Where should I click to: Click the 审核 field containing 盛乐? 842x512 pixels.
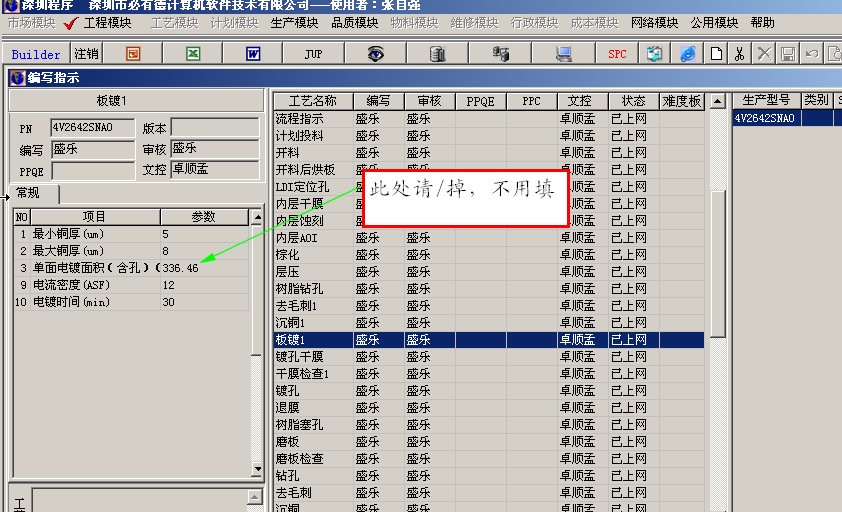pos(215,149)
